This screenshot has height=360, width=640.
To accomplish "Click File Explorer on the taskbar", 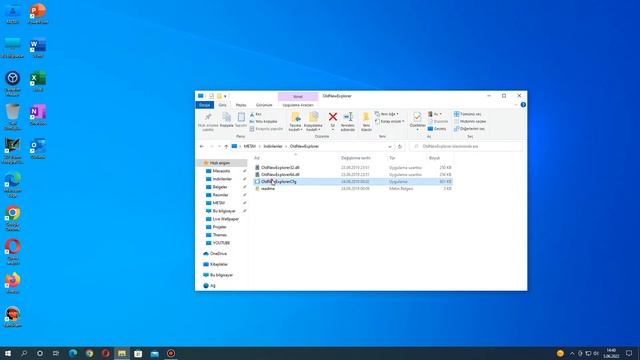I will (122, 353).
